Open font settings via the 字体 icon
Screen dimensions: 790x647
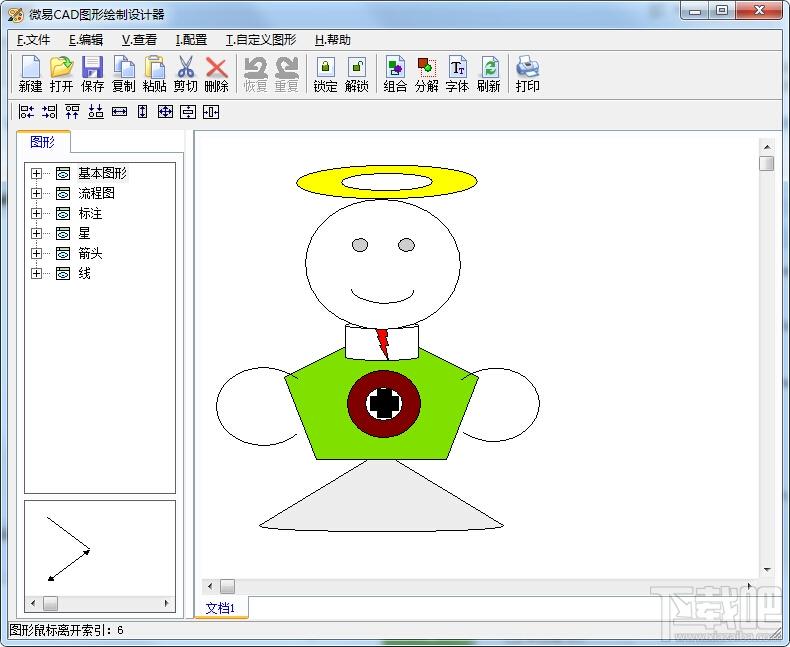[x=457, y=74]
